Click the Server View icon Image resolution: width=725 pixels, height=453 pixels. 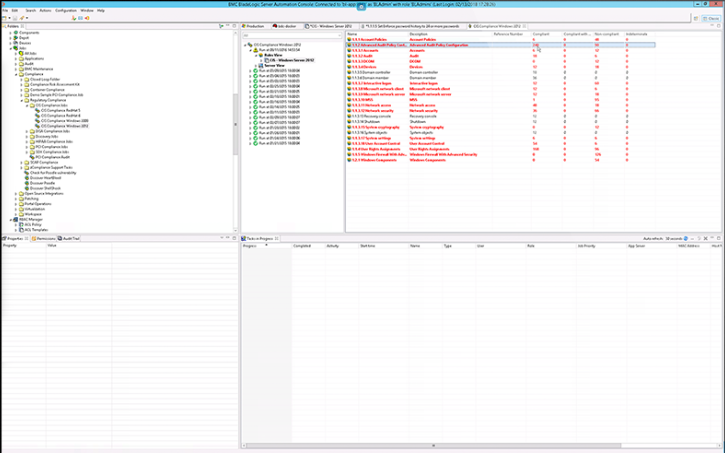click(261, 66)
